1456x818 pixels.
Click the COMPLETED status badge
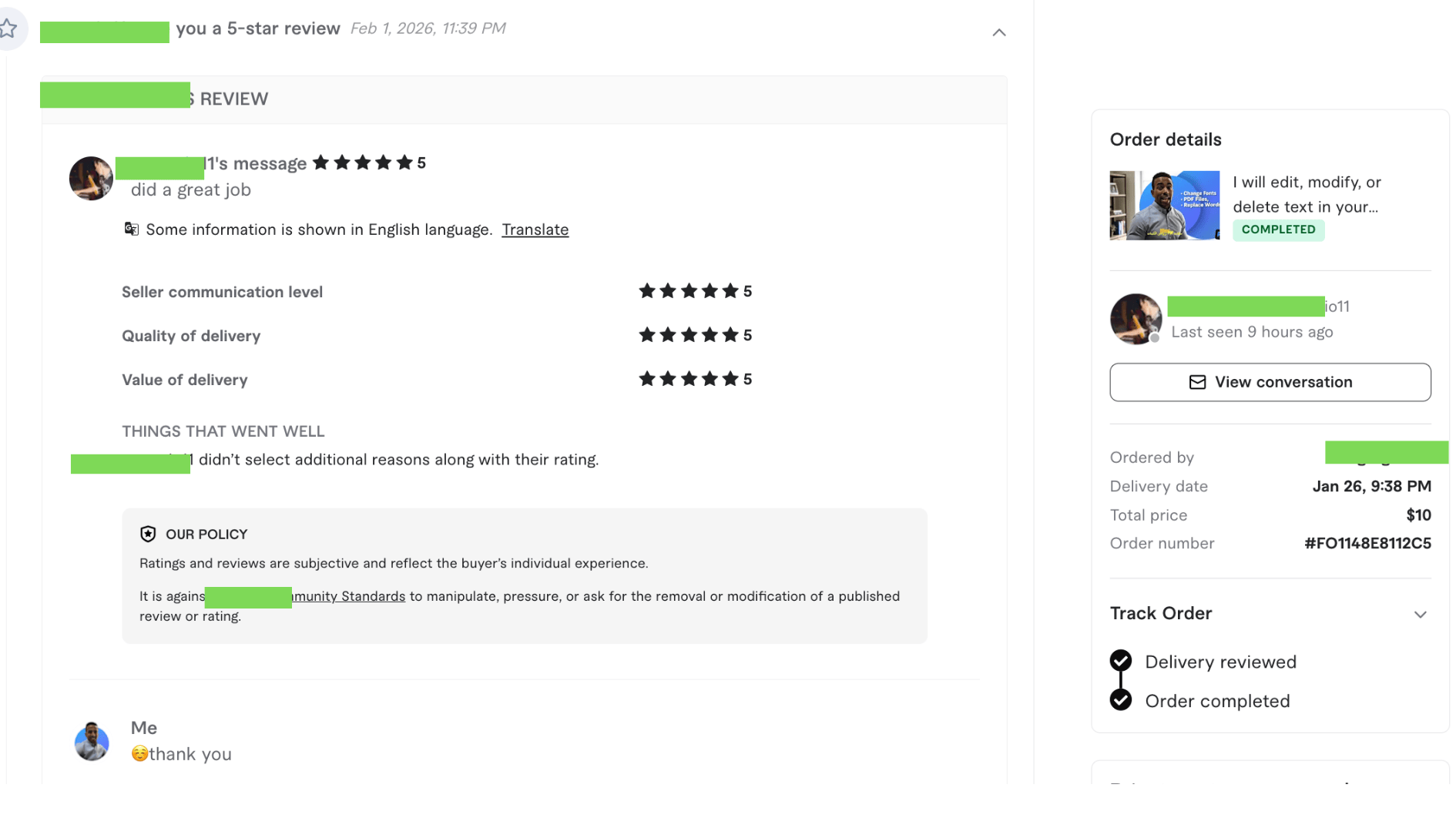coord(1278,230)
